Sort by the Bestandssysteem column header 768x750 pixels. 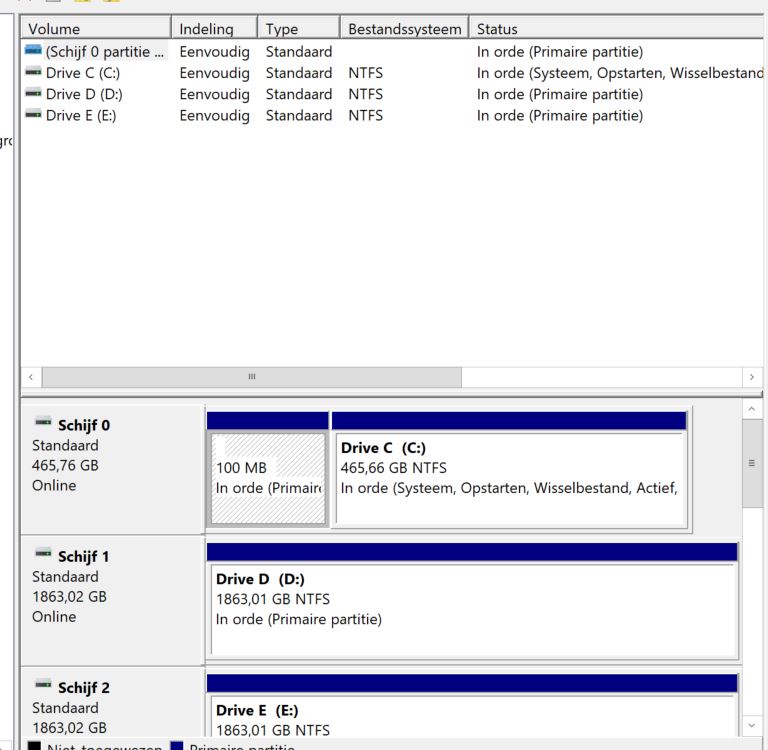404,29
